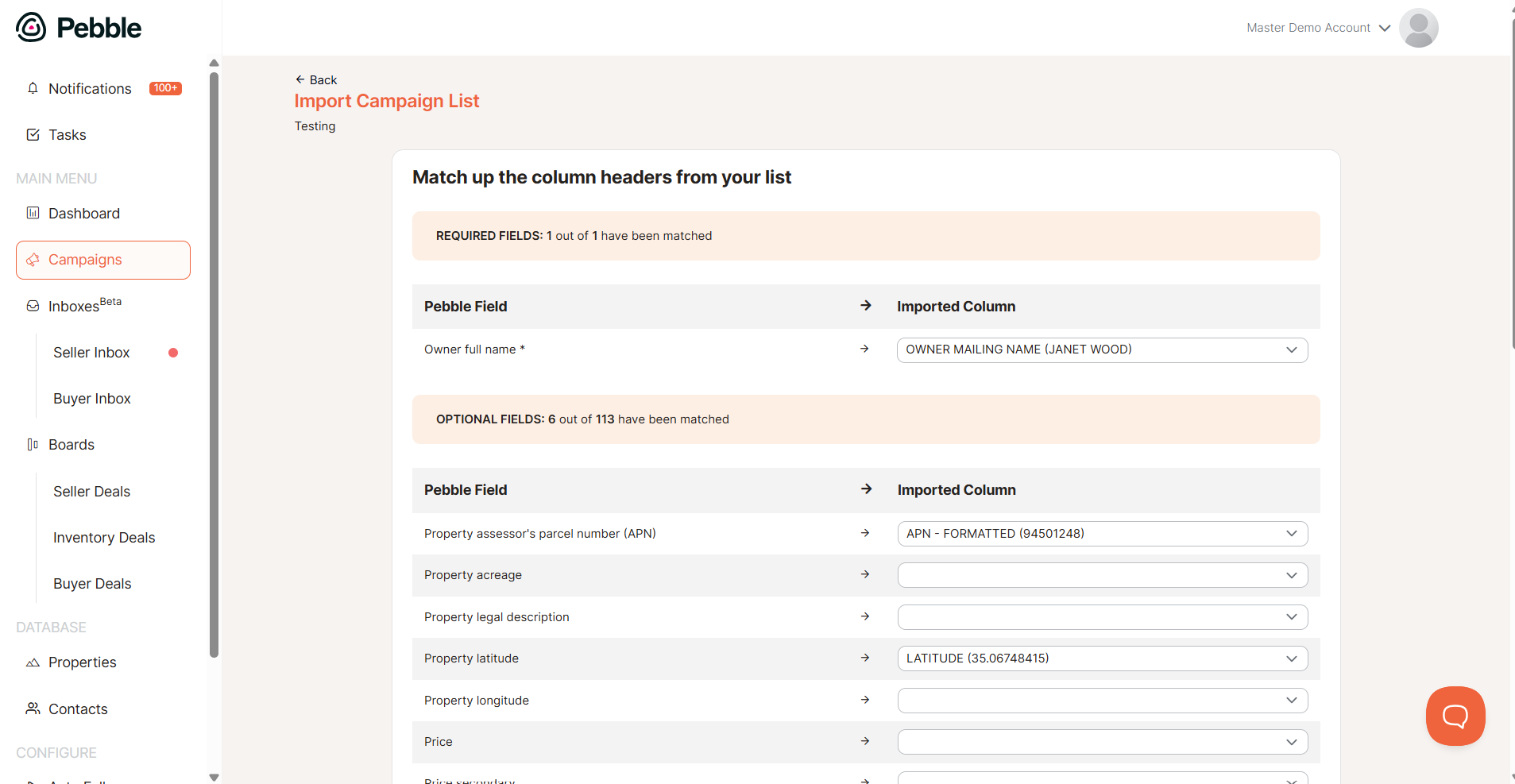Open Seller Deals board

[91, 492]
